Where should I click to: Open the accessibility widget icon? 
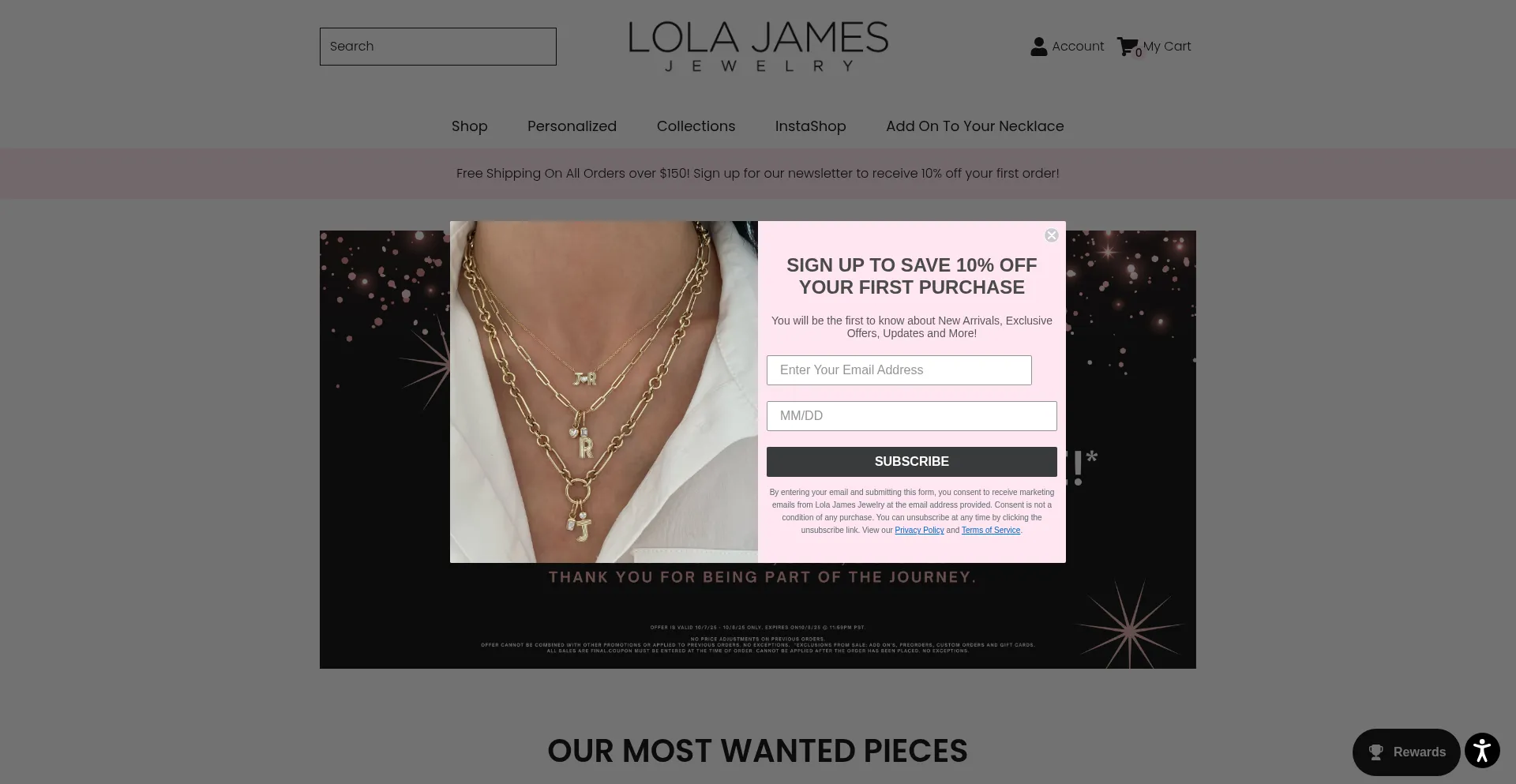point(1482,751)
